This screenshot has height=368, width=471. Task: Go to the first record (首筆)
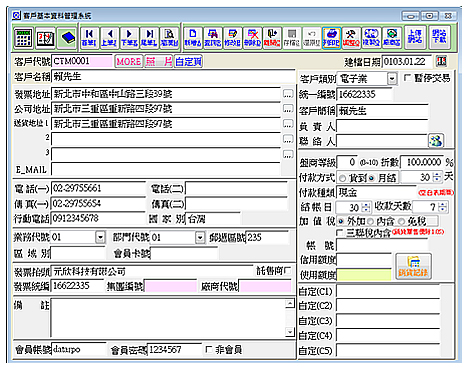[89, 38]
